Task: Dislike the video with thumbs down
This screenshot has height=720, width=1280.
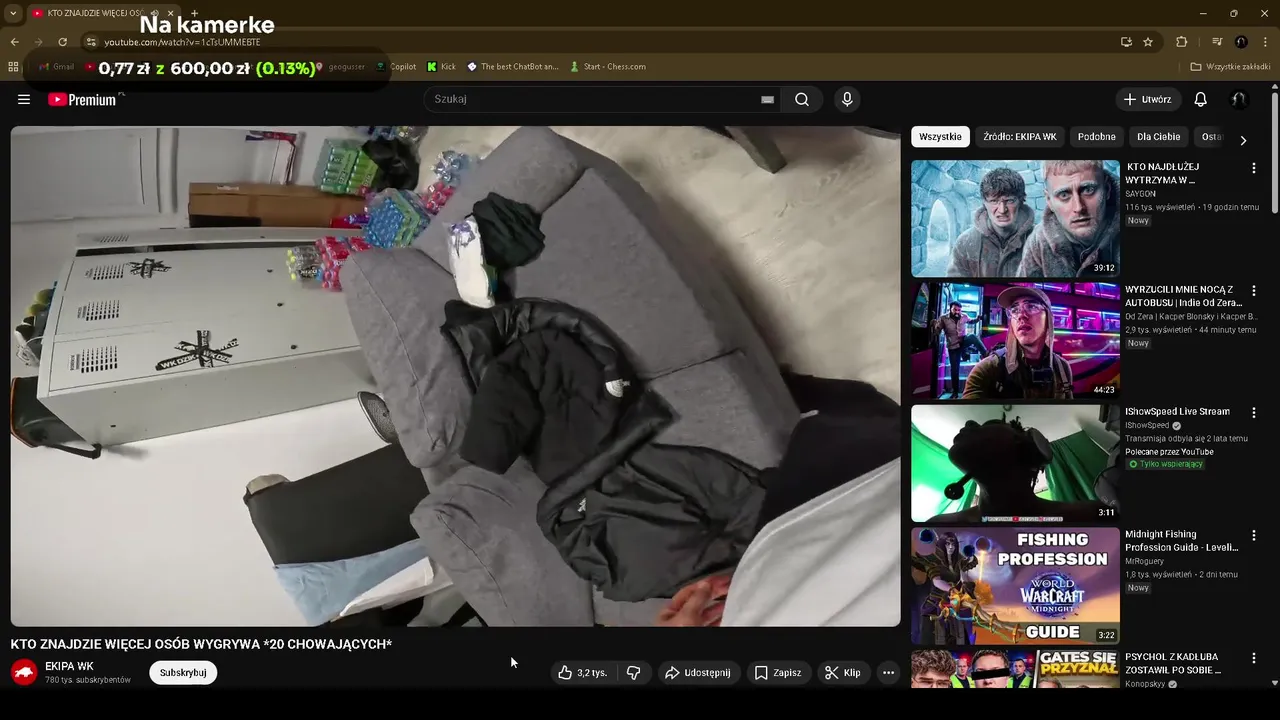Action: pyautogui.click(x=634, y=673)
